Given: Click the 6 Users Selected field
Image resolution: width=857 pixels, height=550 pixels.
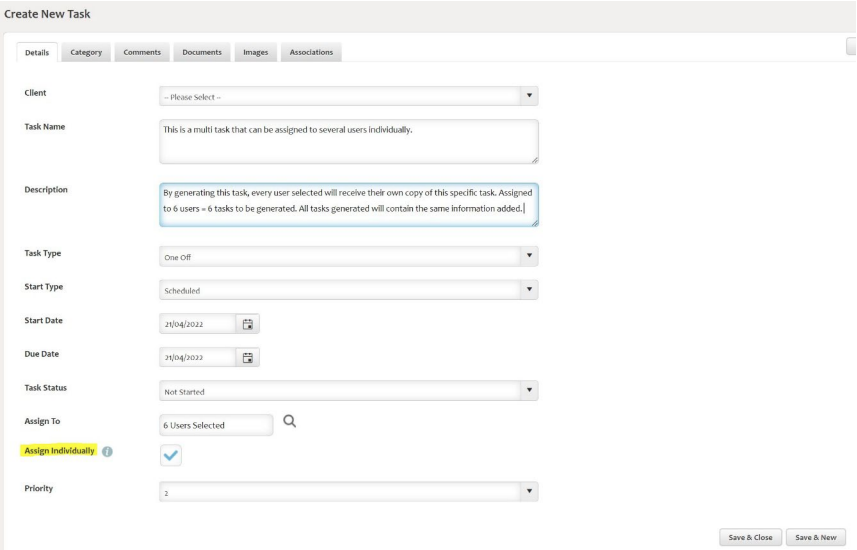Looking at the screenshot, I should pyautogui.click(x=216, y=425).
